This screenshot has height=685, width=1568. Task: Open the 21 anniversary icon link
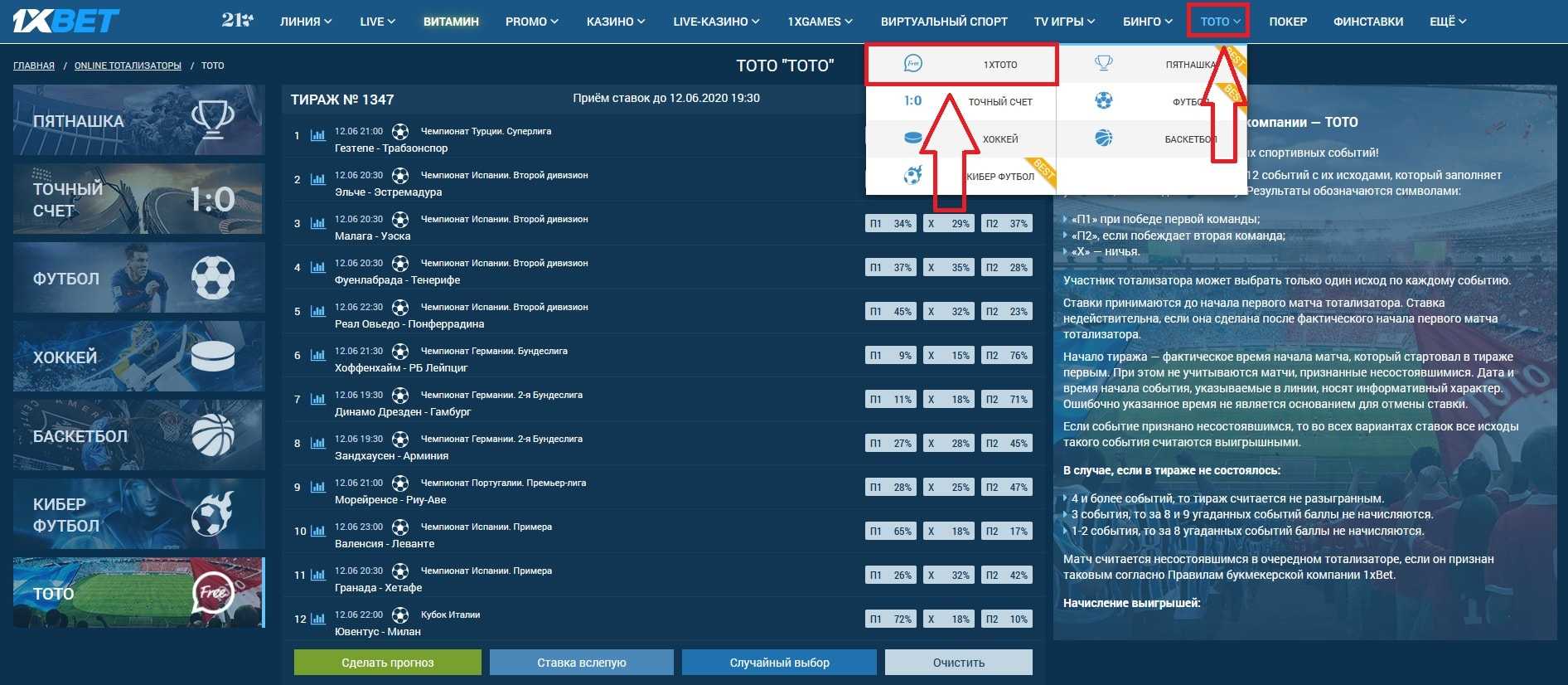click(x=237, y=20)
